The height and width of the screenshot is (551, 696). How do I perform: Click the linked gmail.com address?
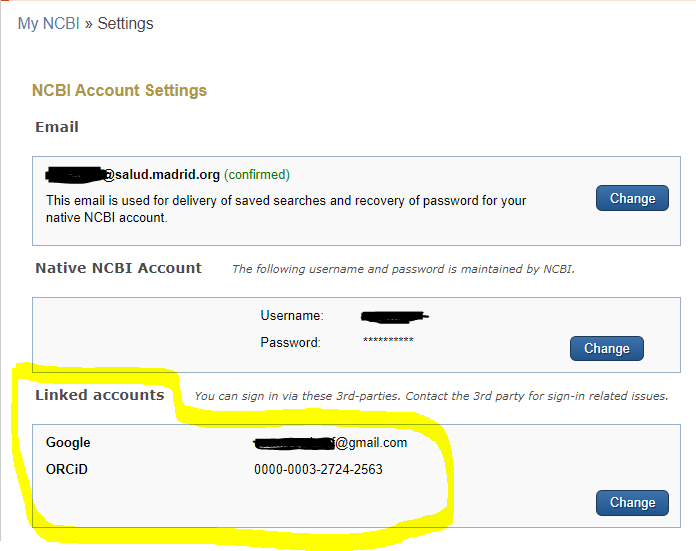click(x=331, y=443)
